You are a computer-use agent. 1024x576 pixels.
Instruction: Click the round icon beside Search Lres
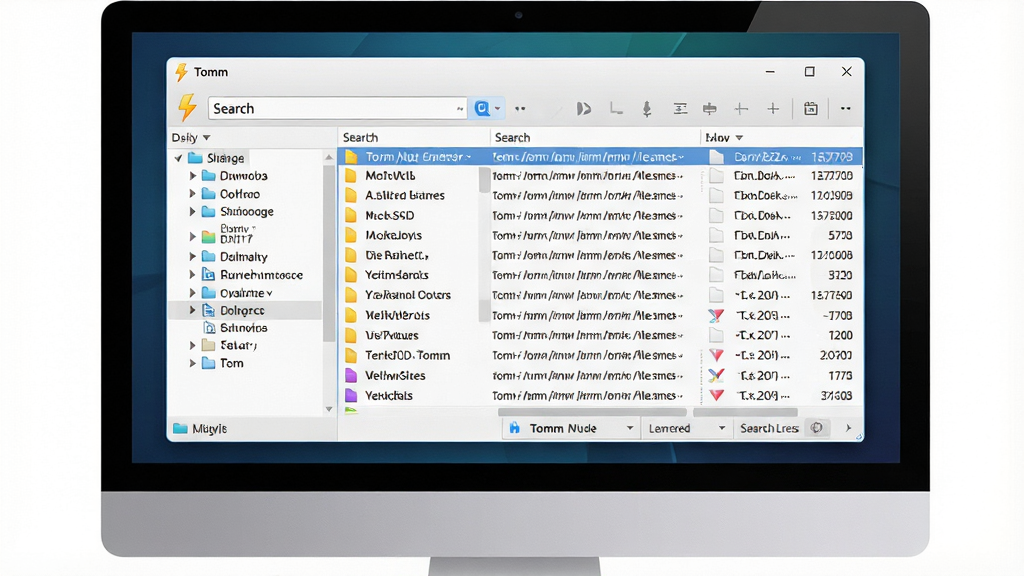pyautogui.click(x=816, y=428)
